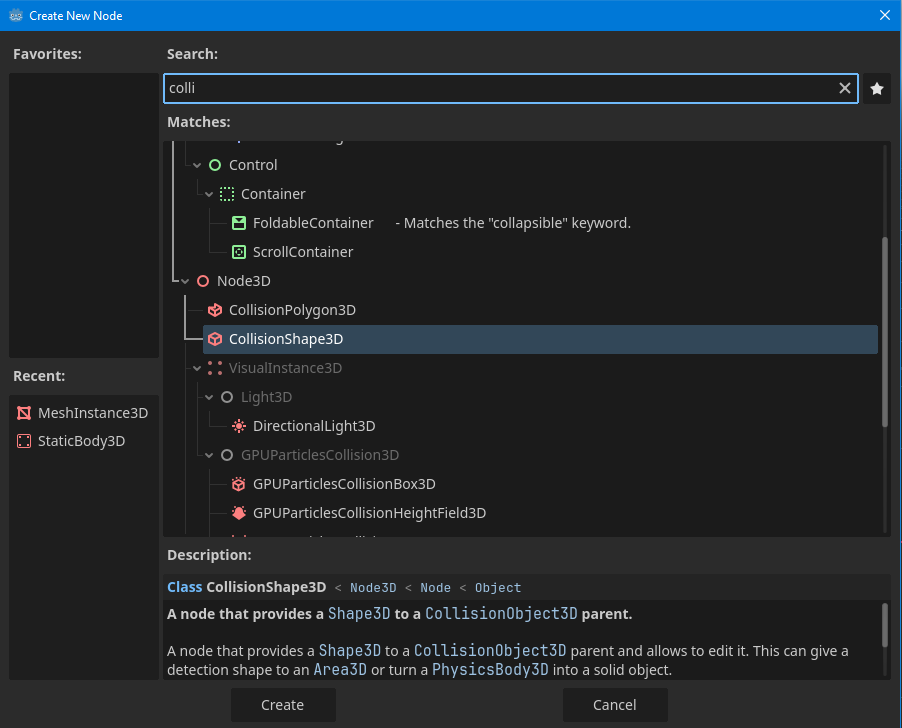The image size is (902, 728).
Task: Collapse the Container tree branch
Action: click(x=209, y=194)
